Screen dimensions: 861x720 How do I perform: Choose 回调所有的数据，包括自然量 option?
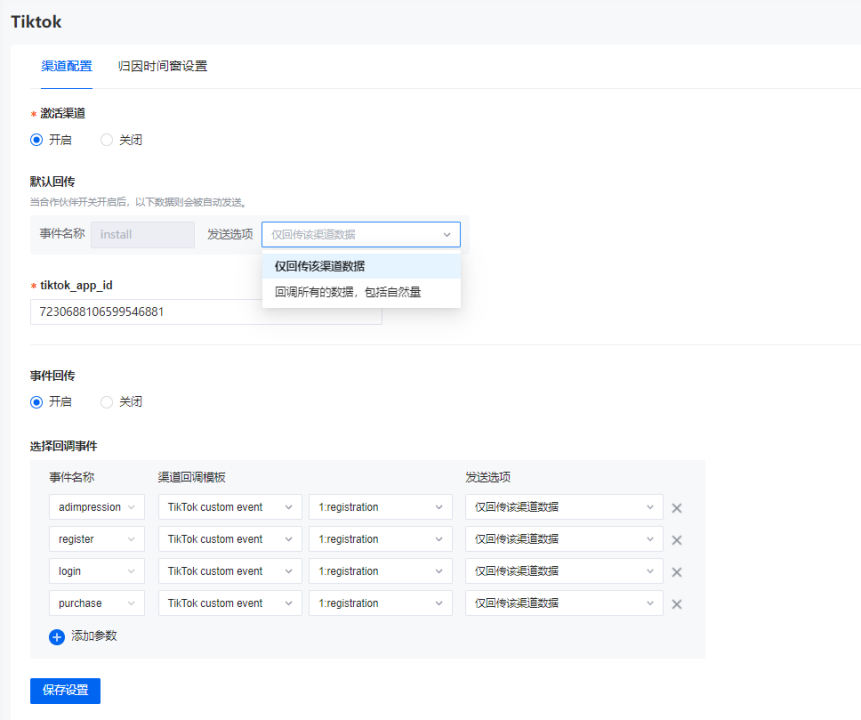pos(361,292)
